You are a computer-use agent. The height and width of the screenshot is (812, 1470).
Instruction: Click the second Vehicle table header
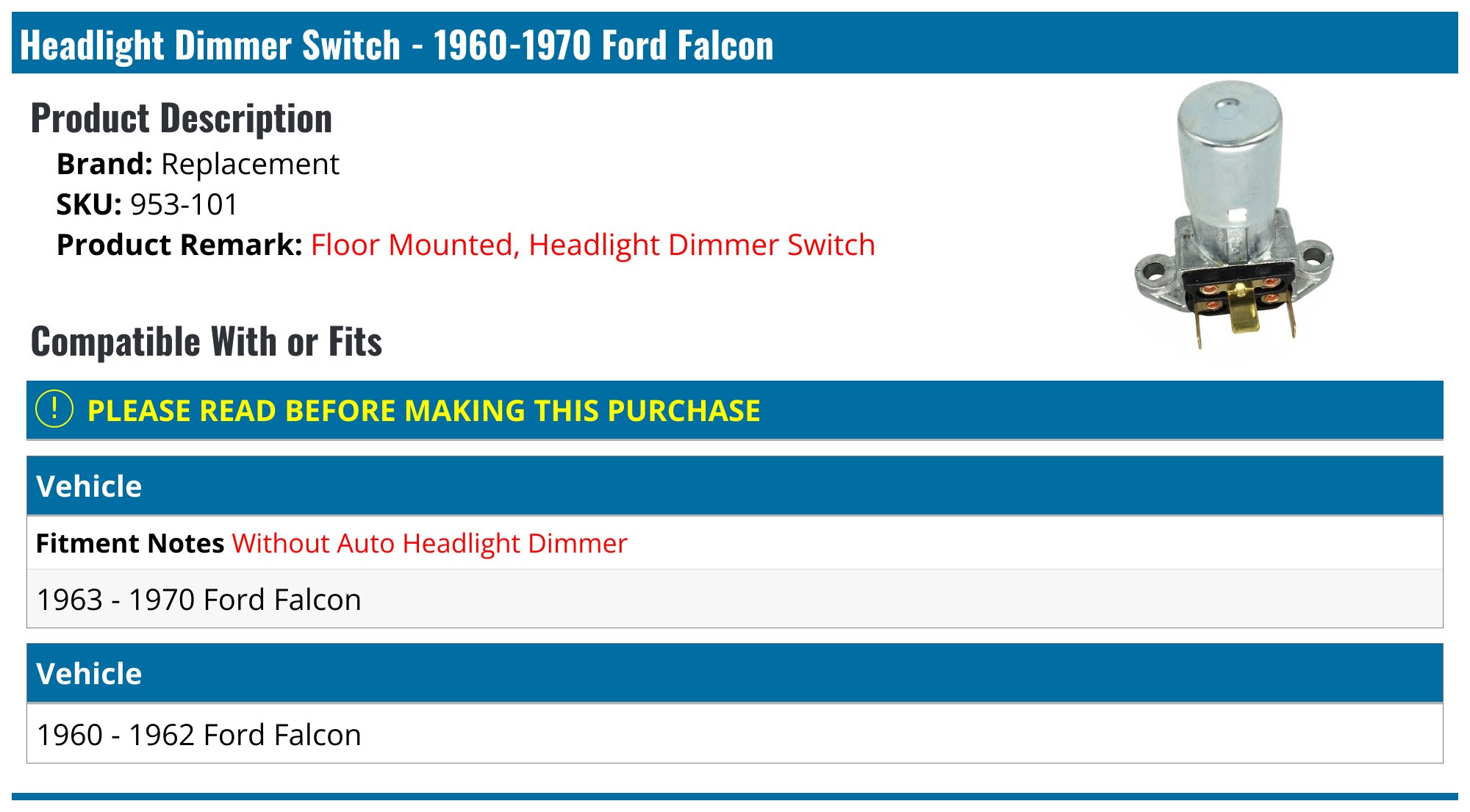[89, 674]
